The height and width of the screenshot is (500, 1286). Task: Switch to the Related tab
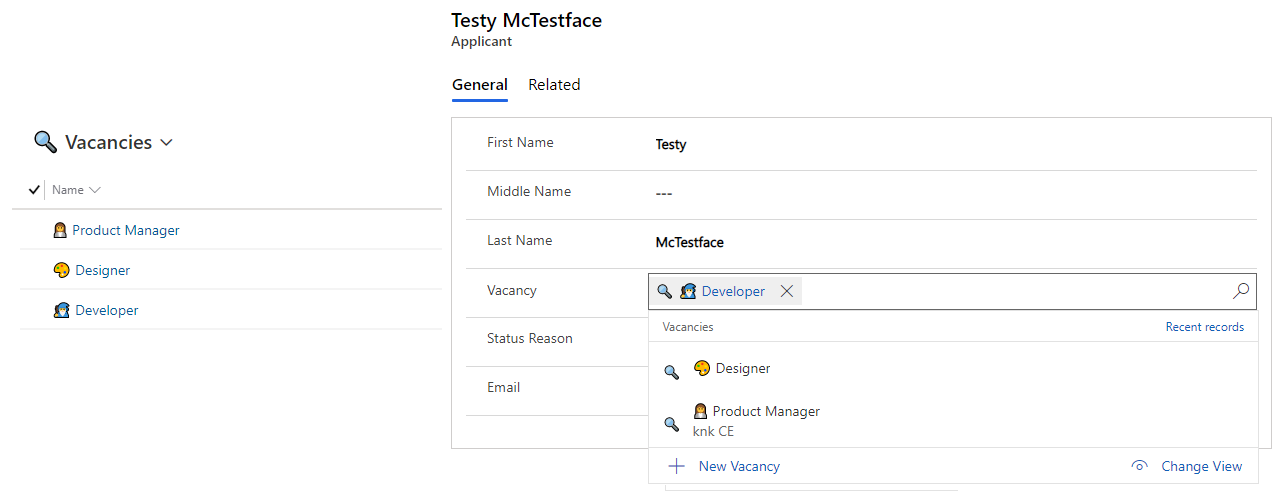click(554, 85)
